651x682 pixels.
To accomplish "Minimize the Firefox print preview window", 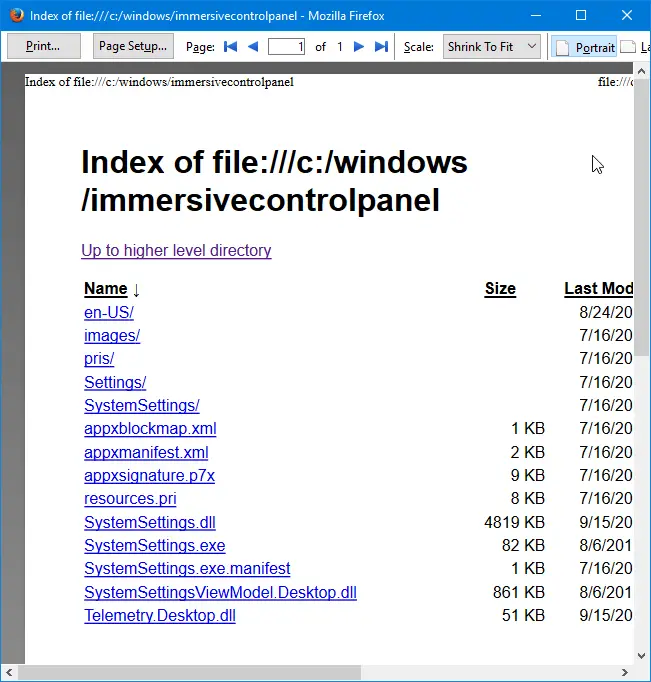I will [x=536, y=15].
